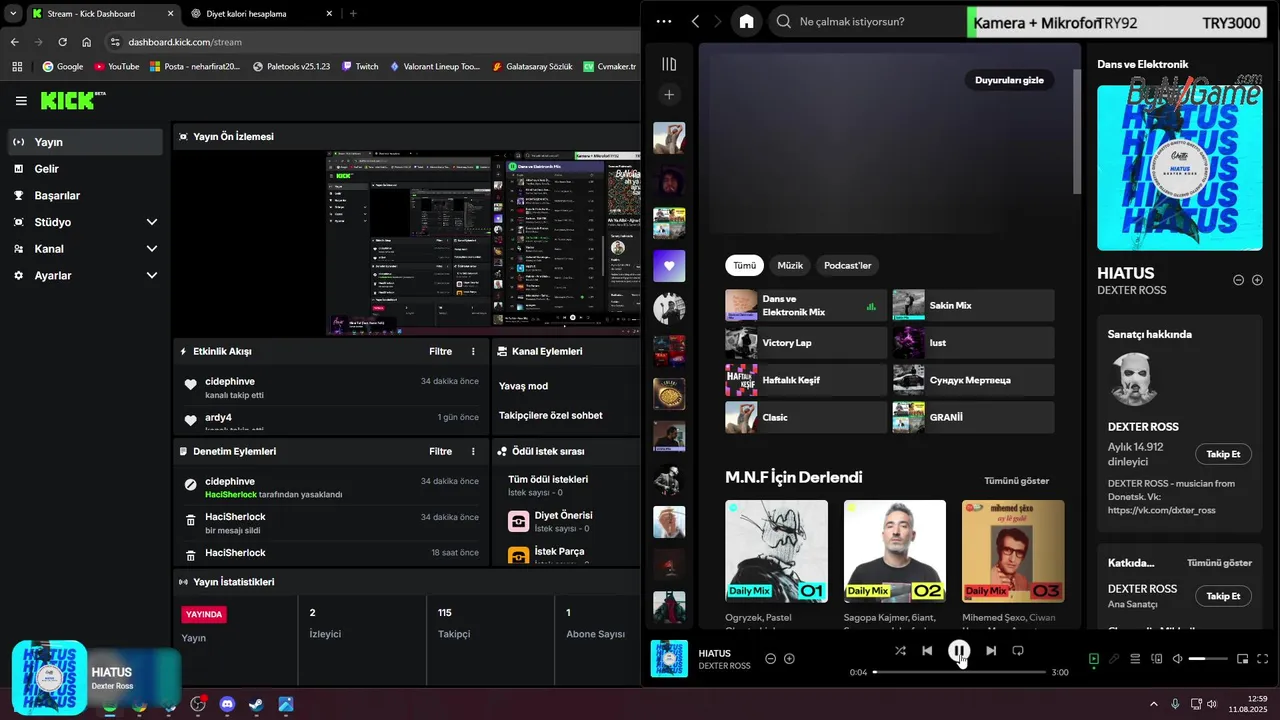
Task: Switch to Diyet kalori hesaplama tab
Action: (x=260, y=13)
